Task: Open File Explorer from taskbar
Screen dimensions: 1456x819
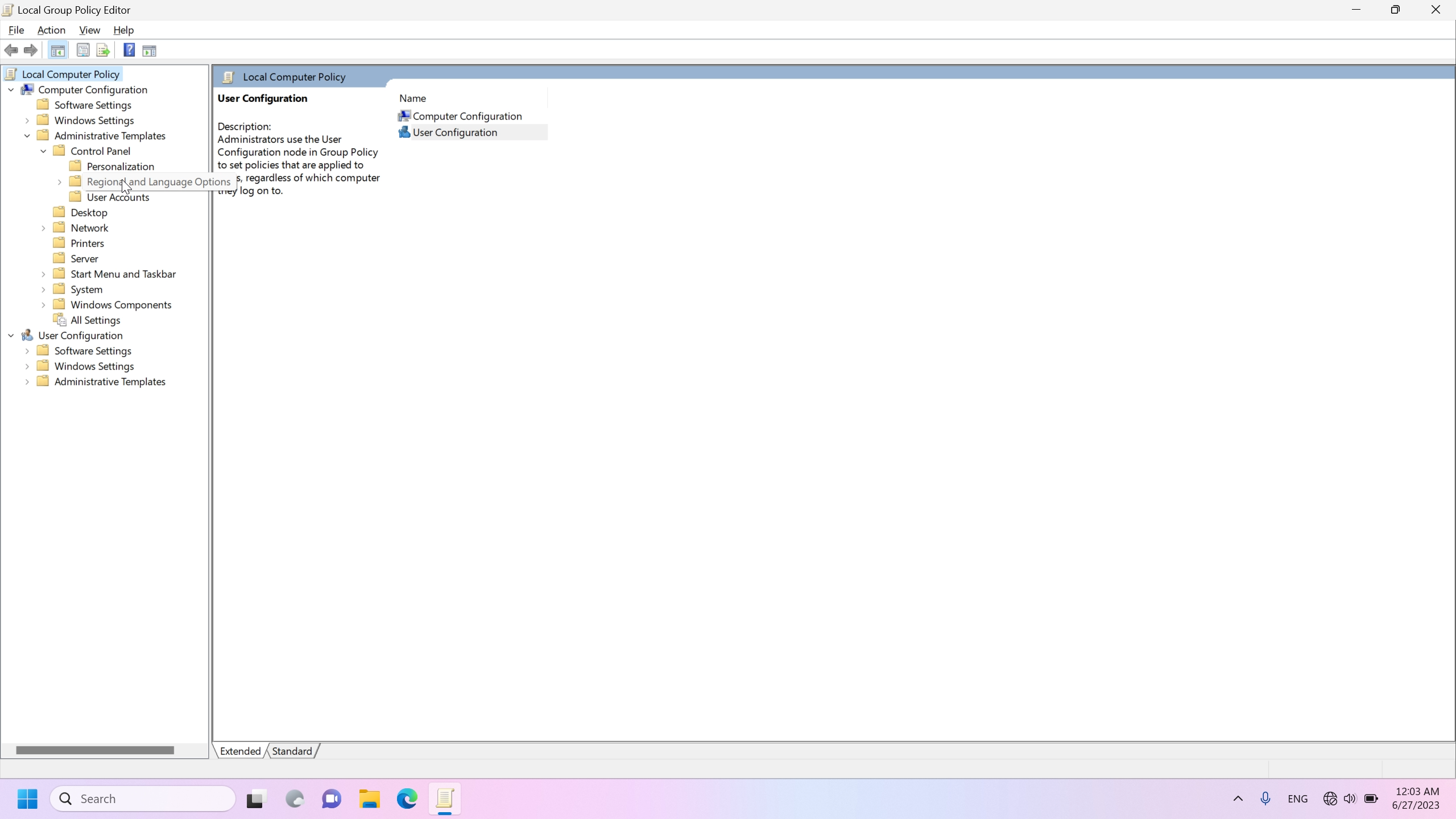Action: (x=370, y=799)
